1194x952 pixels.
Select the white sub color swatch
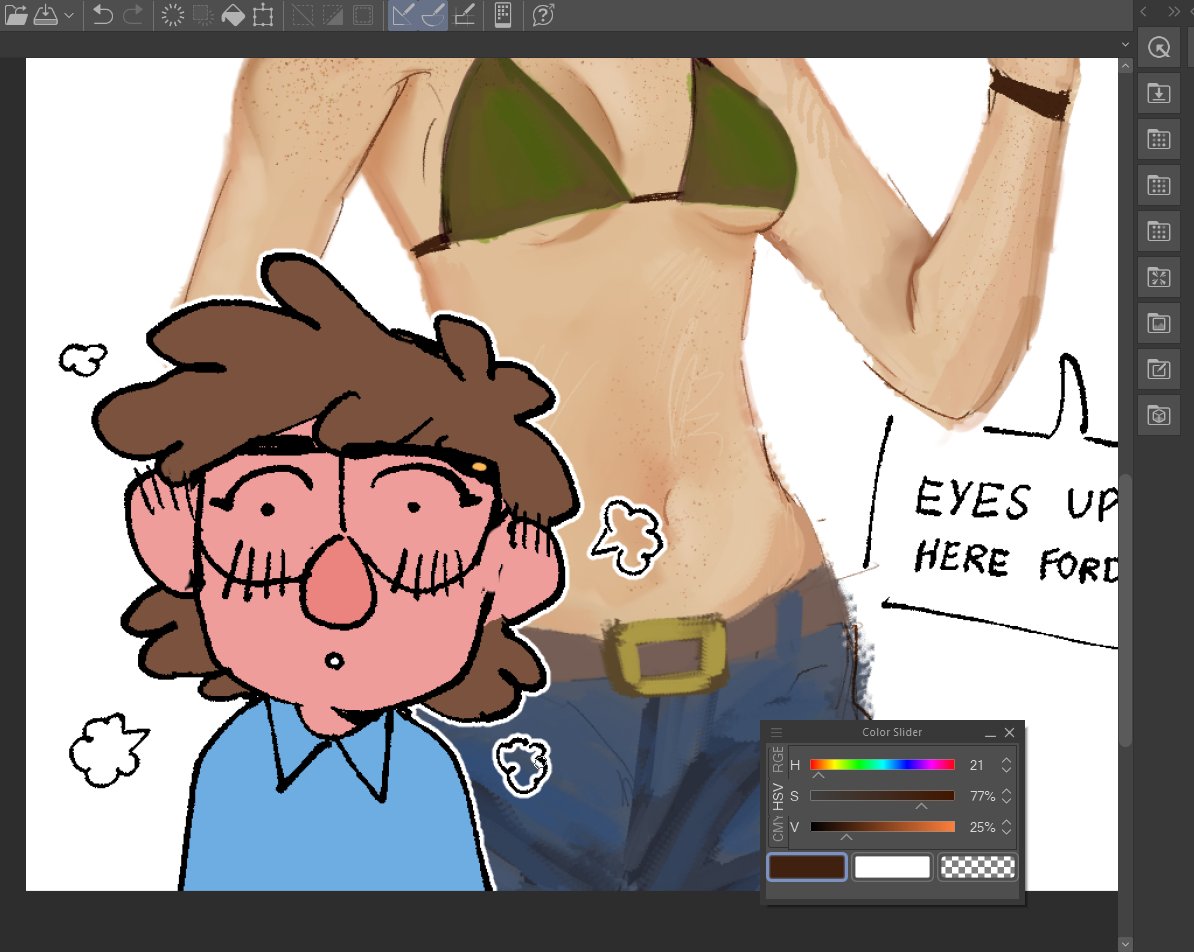892,867
